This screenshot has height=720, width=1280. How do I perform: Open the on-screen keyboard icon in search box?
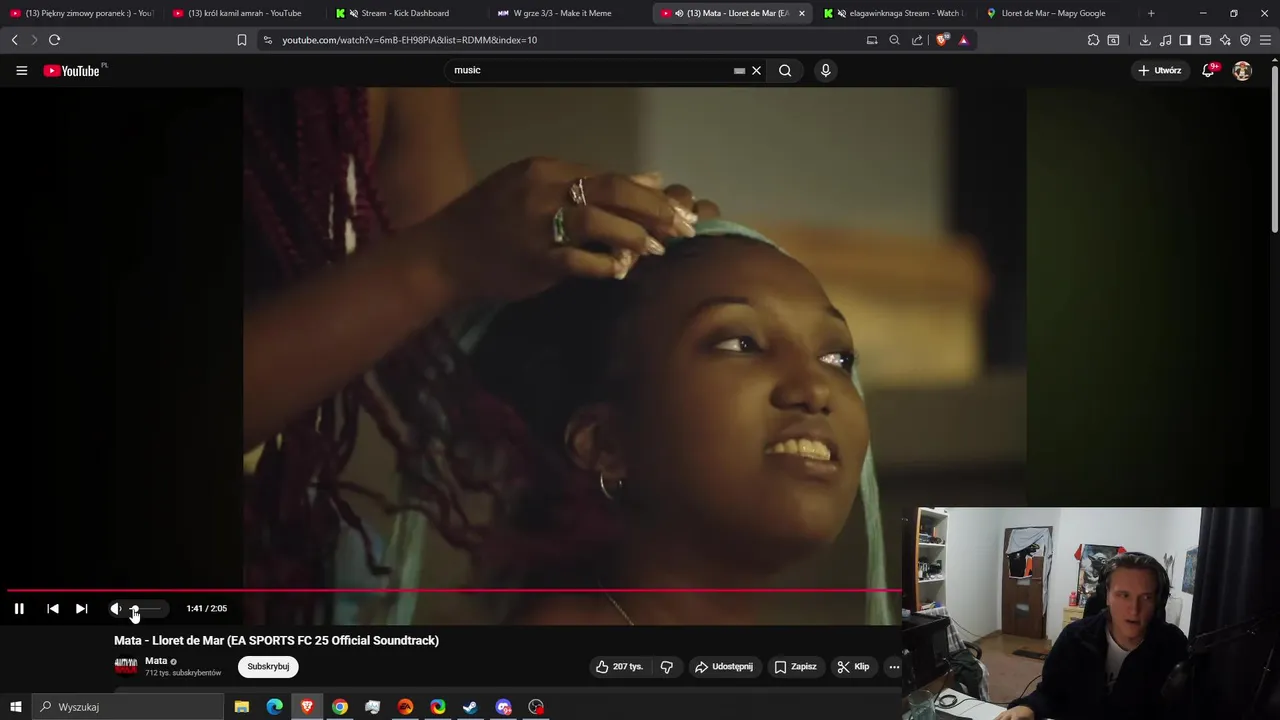pyautogui.click(x=739, y=71)
